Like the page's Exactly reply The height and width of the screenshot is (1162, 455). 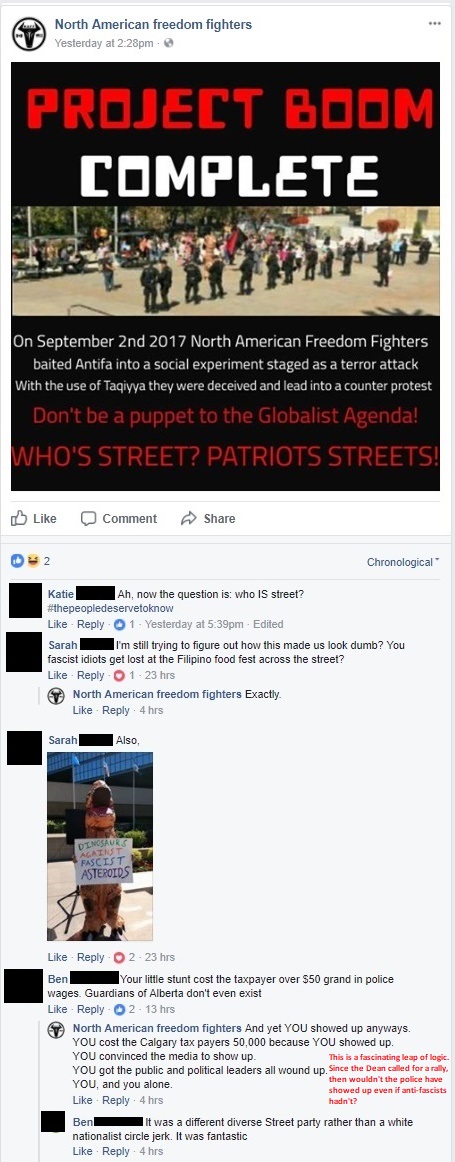pos(82,710)
